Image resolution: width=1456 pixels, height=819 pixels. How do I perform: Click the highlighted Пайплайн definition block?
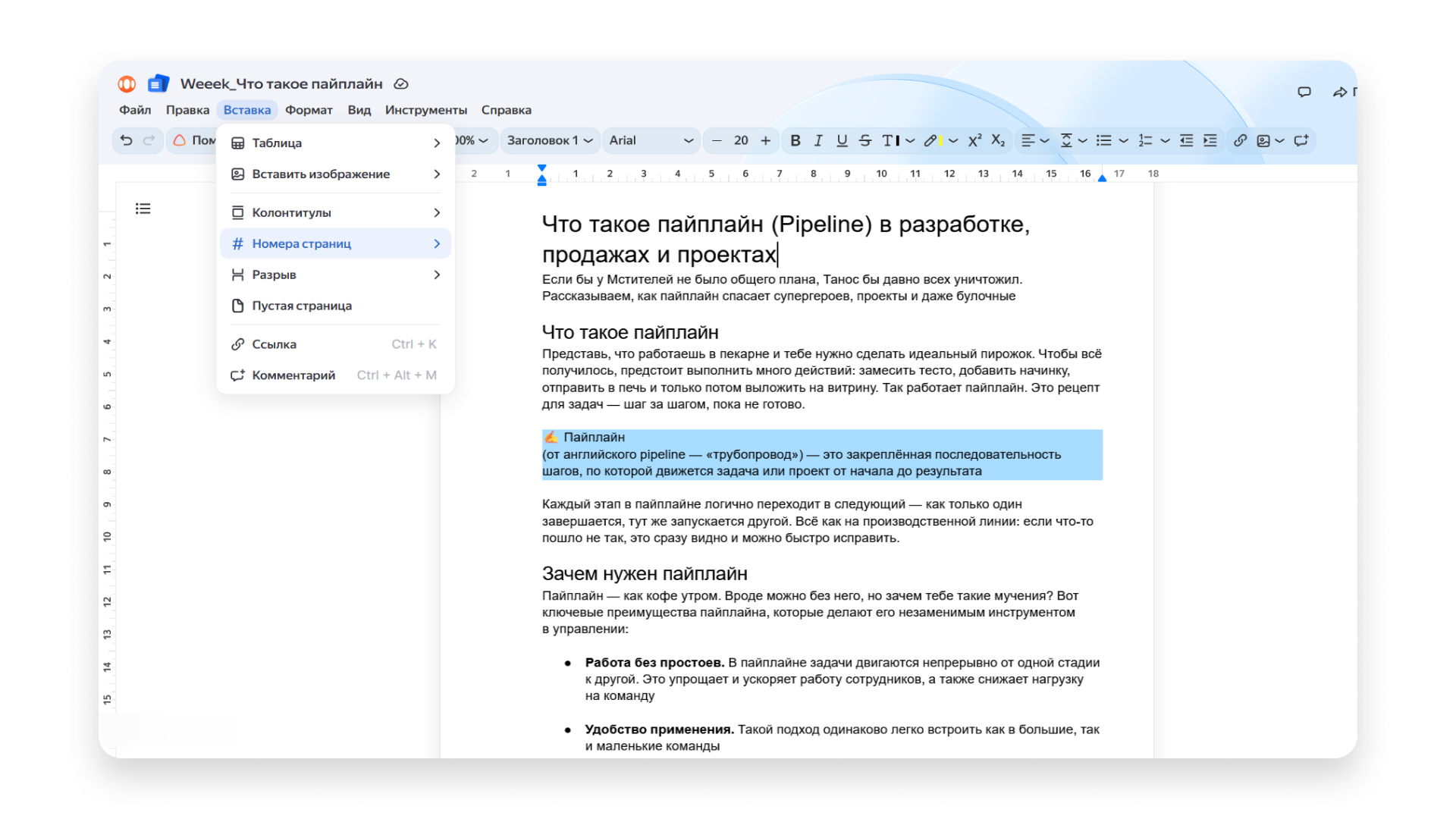(x=822, y=454)
